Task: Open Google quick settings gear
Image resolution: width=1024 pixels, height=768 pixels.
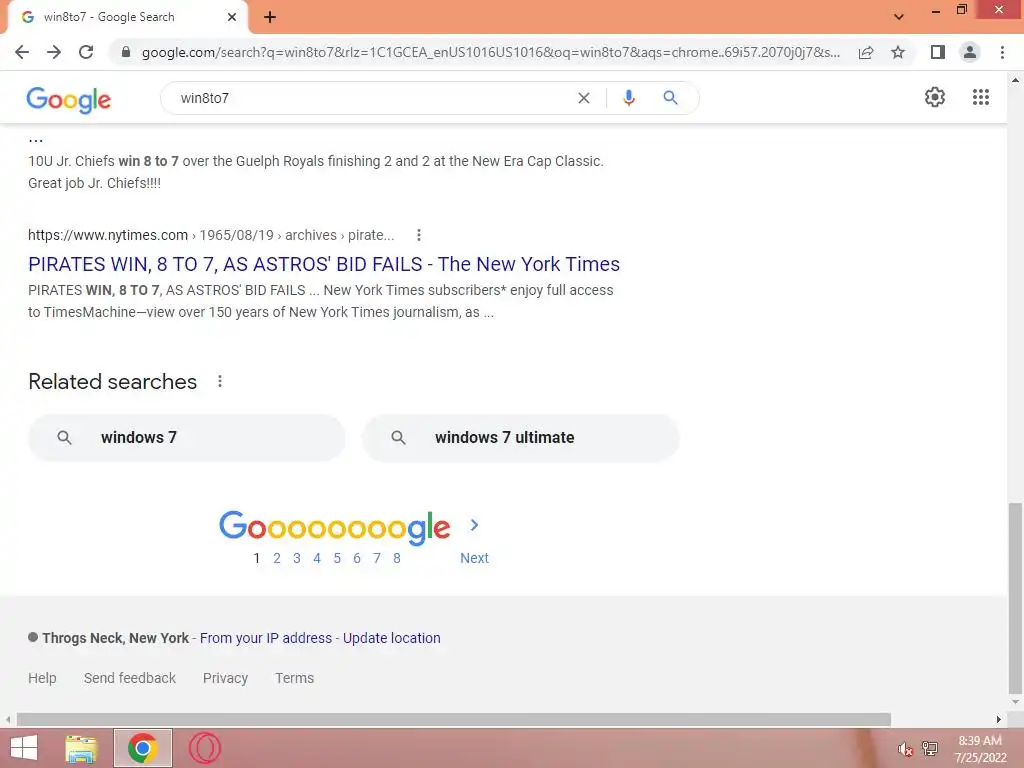Action: [x=935, y=97]
